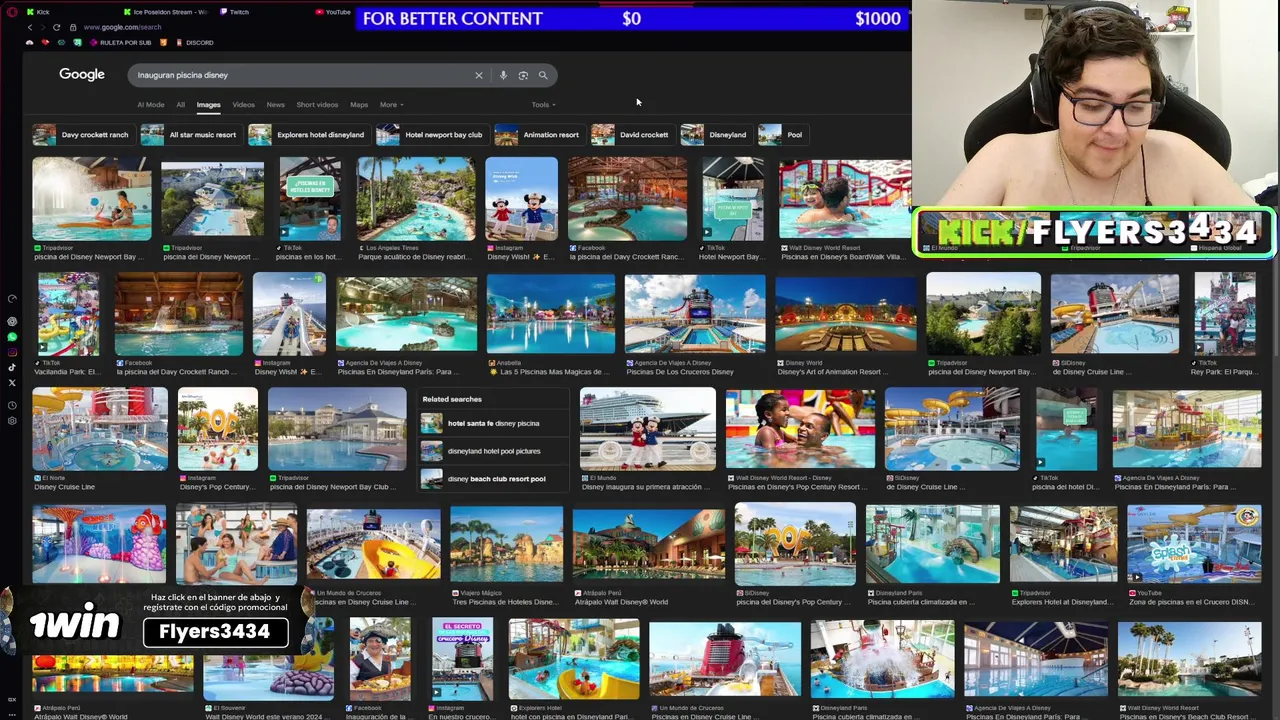The image size is (1280, 720).
Task: Open Disney's Pop Century Instagram image
Action: tap(217, 430)
